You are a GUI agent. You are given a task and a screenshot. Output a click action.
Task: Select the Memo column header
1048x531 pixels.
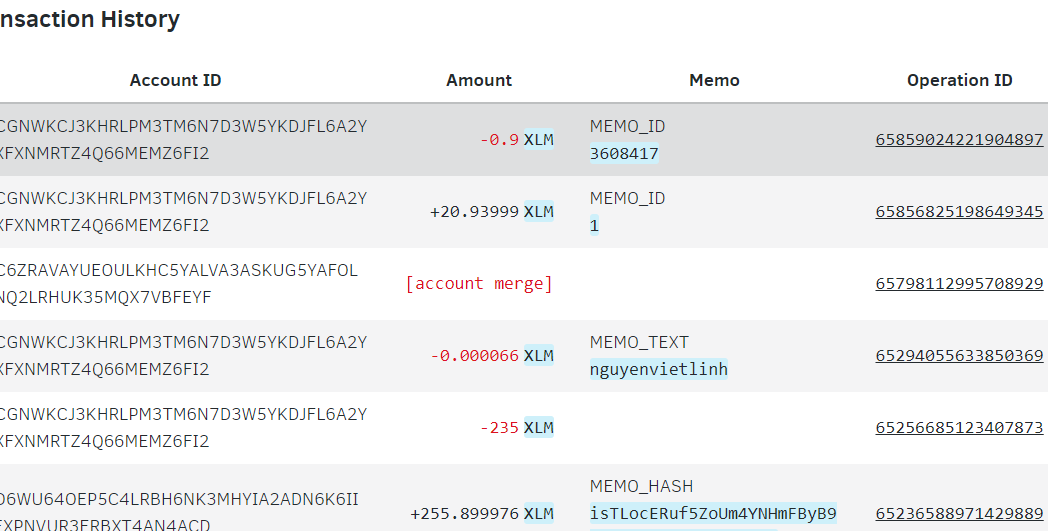[x=714, y=81]
